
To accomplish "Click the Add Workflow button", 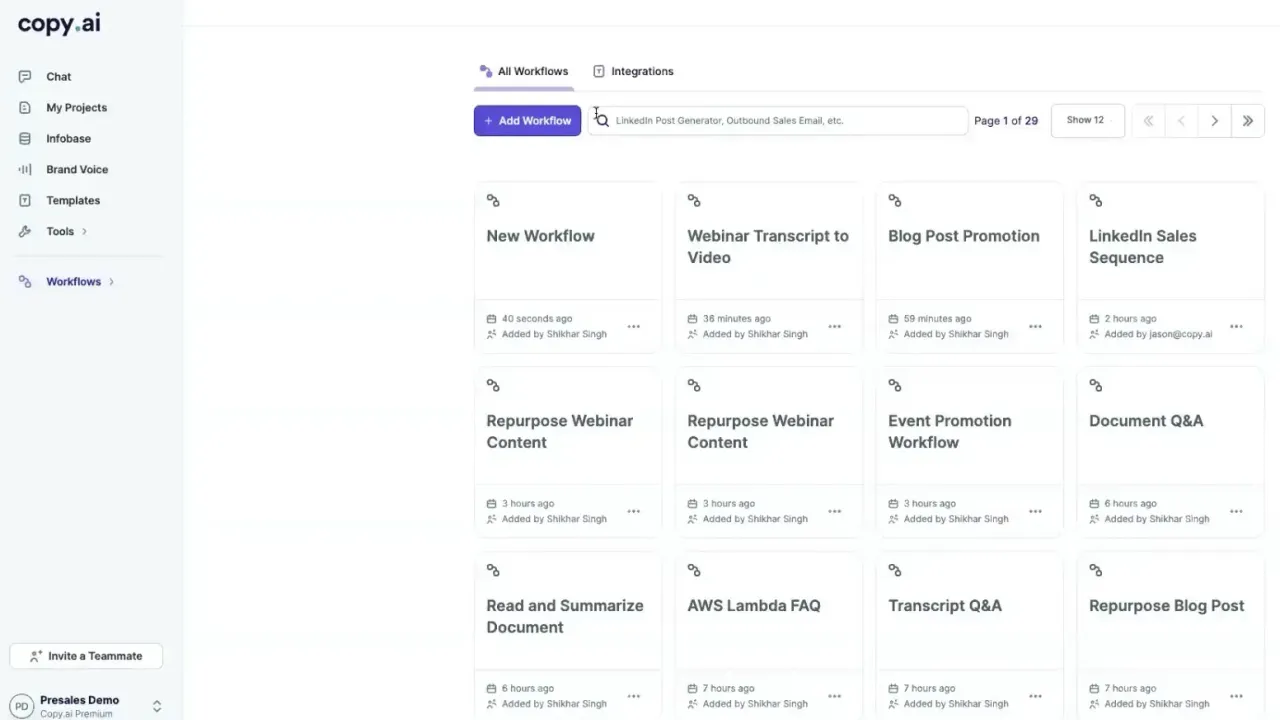I will click(527, 120).
